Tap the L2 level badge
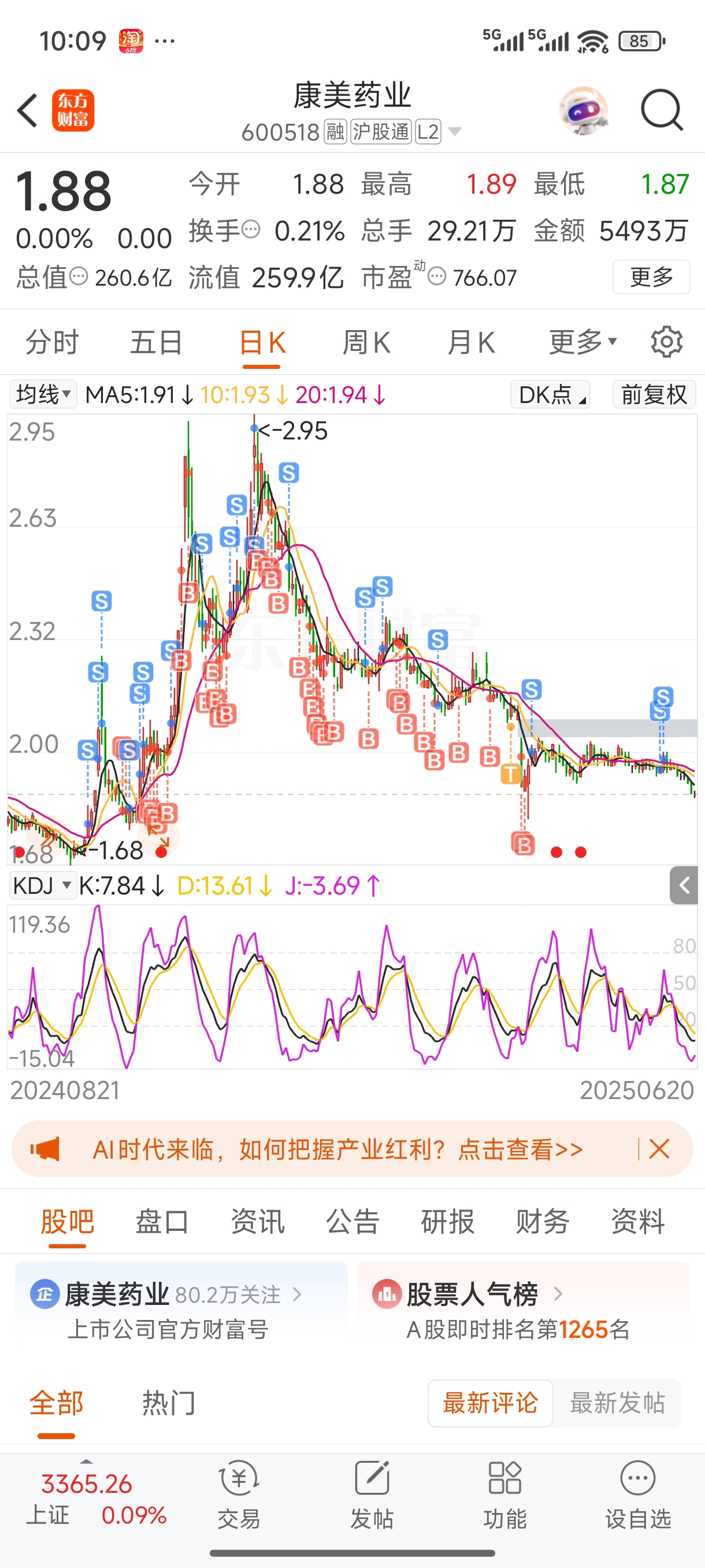 [428, 131]
